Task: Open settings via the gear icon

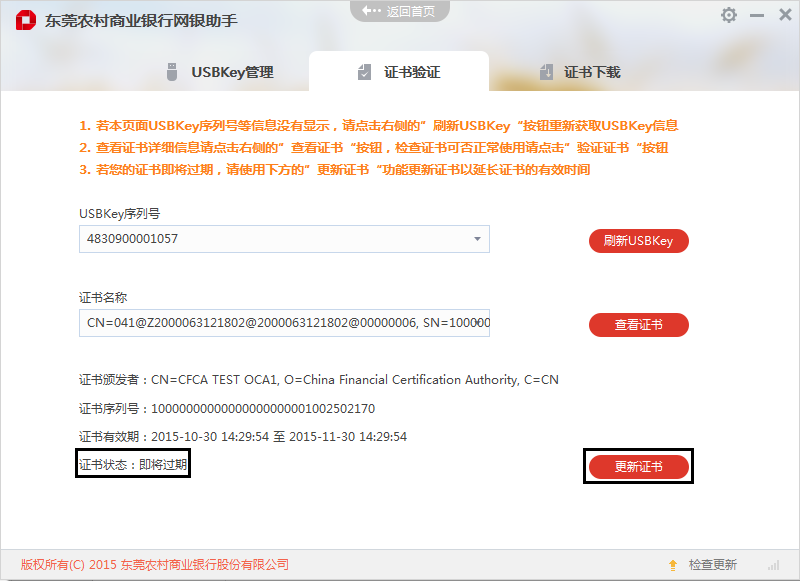Action: tap(729, 15)
